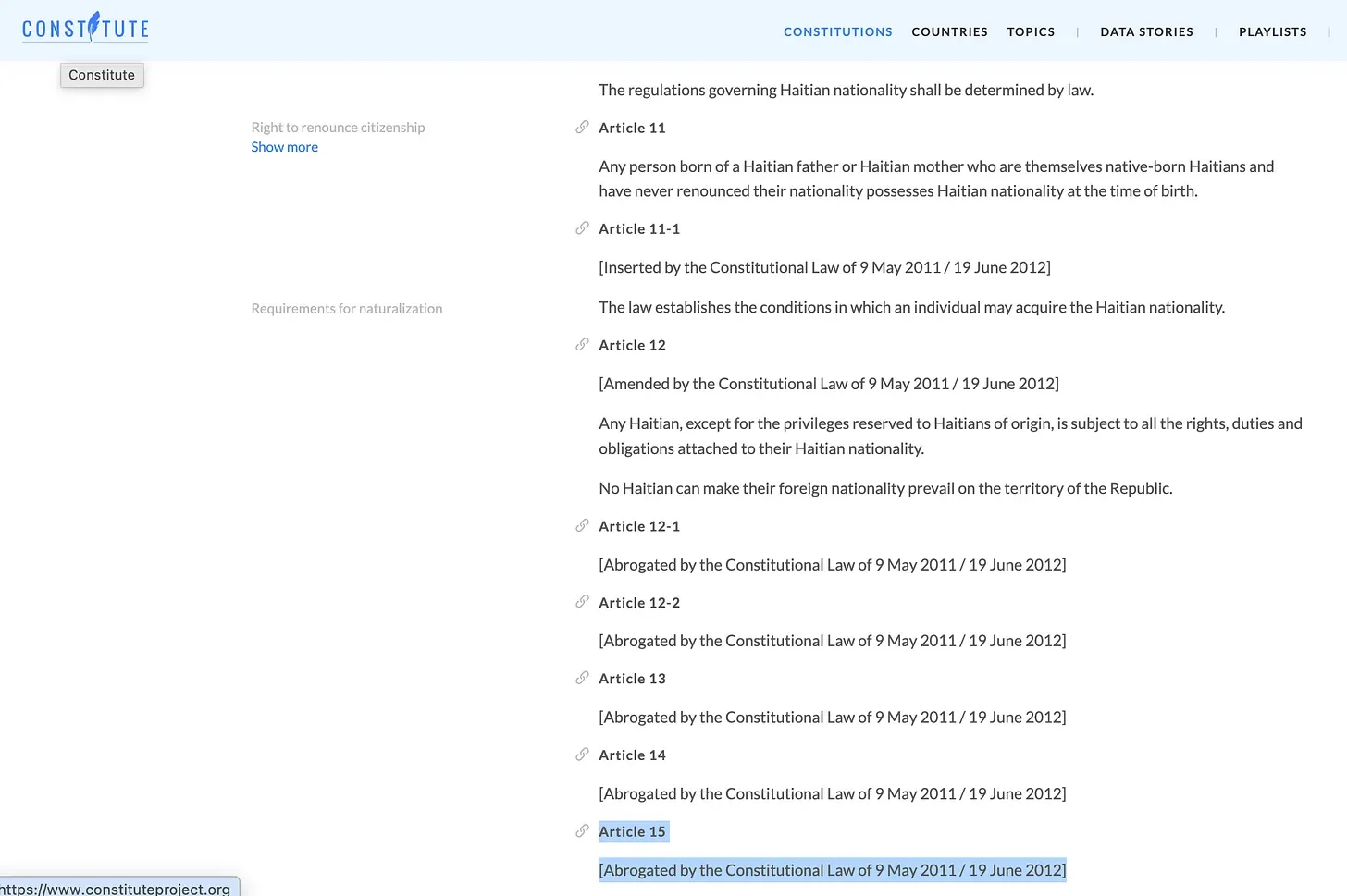This screenshot has height=896, width=1347.
Task: Copy link icon beside Article 11
Action: (x=582, y=128)
